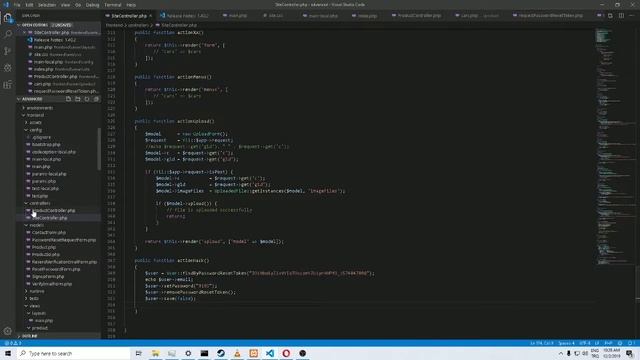Click errors and warnings status bar indicator
The height and width of the screenshot is (360, 640).
13,343
